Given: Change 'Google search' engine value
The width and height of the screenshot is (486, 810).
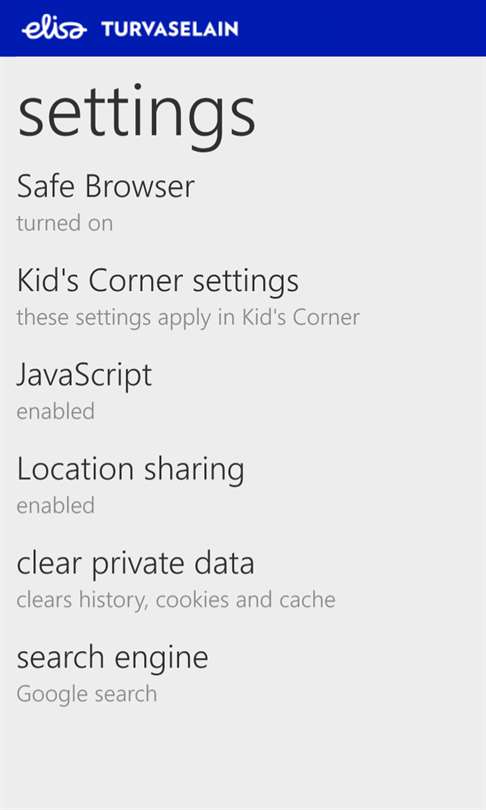Looking at the screenshot, I should tap(87, 694).
